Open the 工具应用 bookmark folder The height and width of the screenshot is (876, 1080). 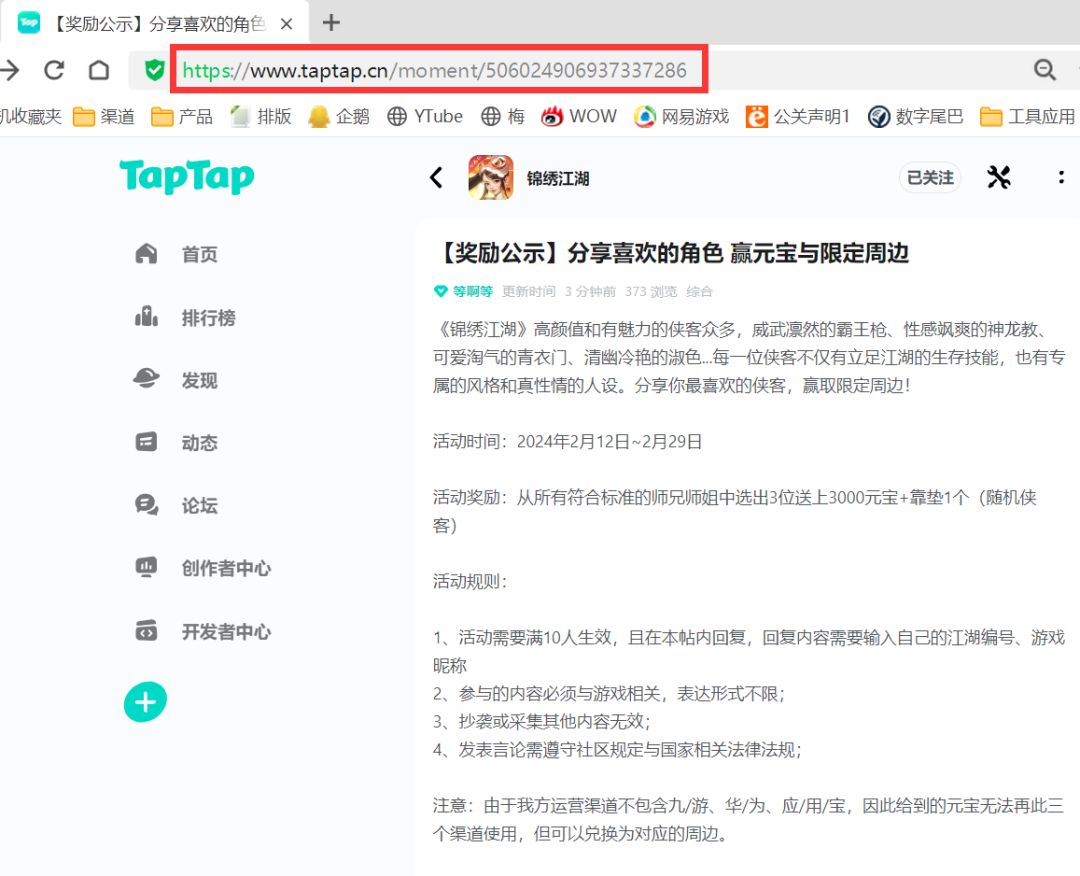pos(1027,116)
